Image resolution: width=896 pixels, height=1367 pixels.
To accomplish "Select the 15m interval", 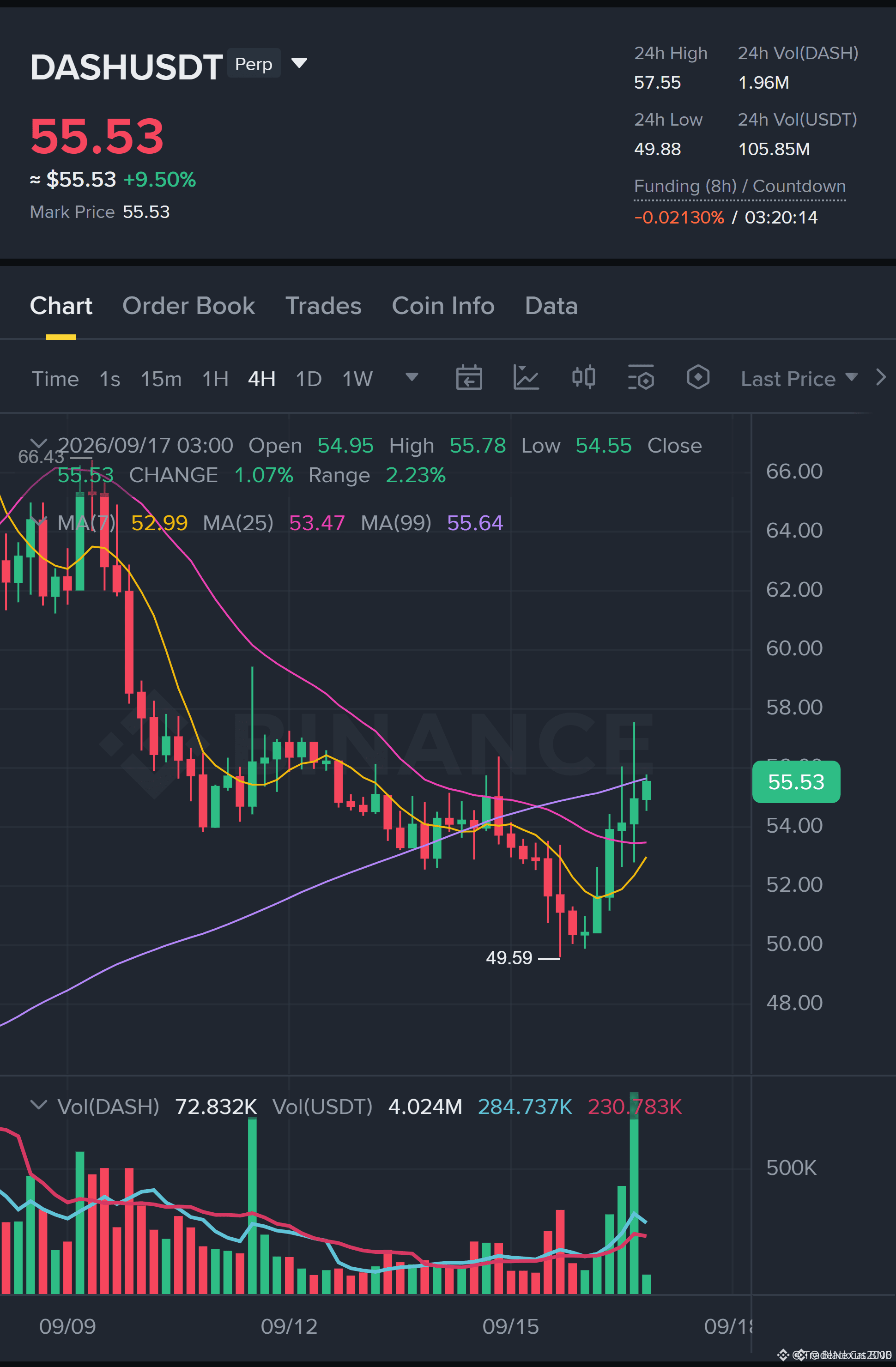I will pos(161,379).
